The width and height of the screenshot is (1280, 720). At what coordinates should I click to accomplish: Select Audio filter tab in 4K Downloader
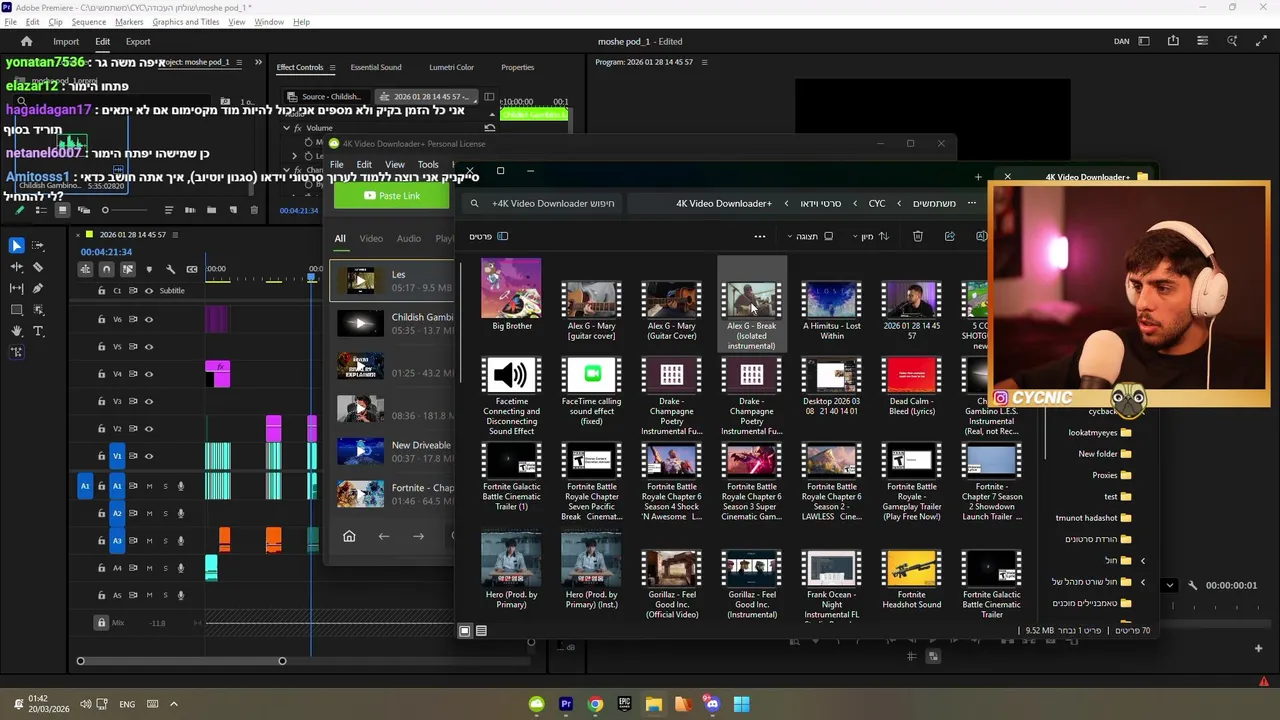(x=408, y=238)
